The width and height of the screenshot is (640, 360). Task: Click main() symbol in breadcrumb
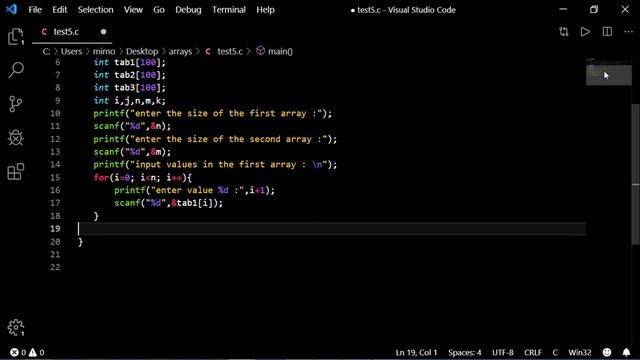(x=280, y=51)
